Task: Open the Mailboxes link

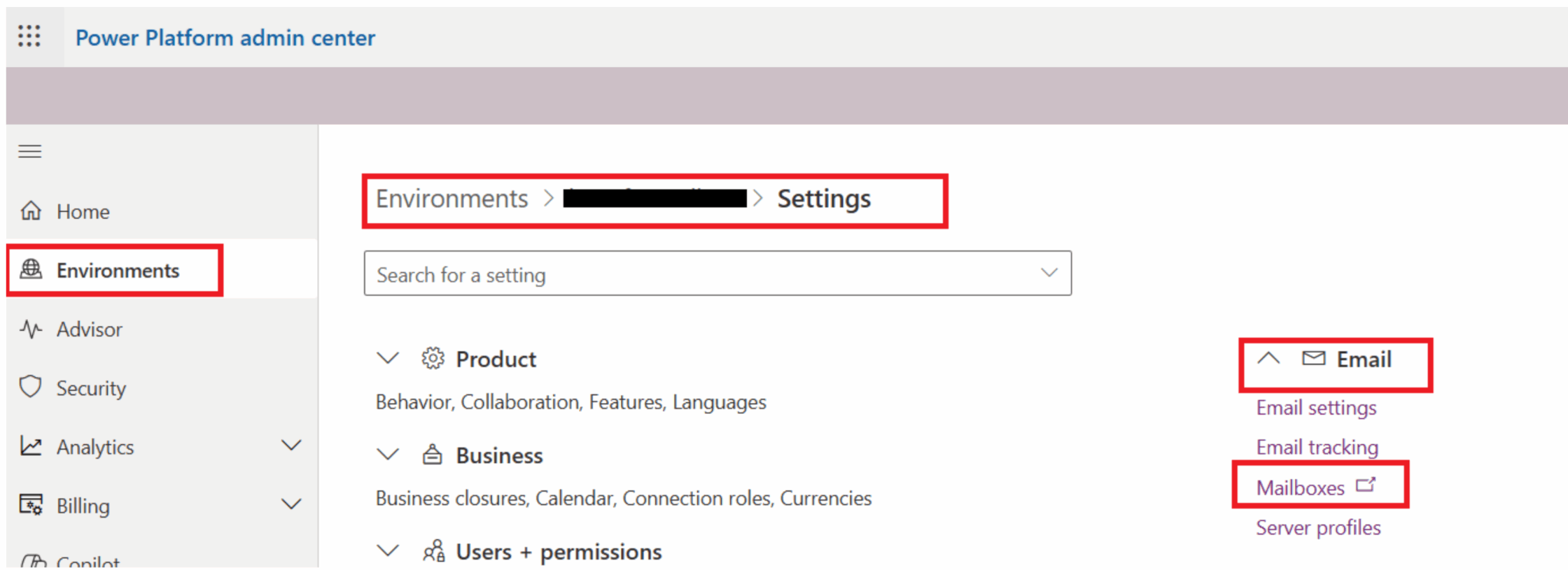Action: (x=1301, y=487)
